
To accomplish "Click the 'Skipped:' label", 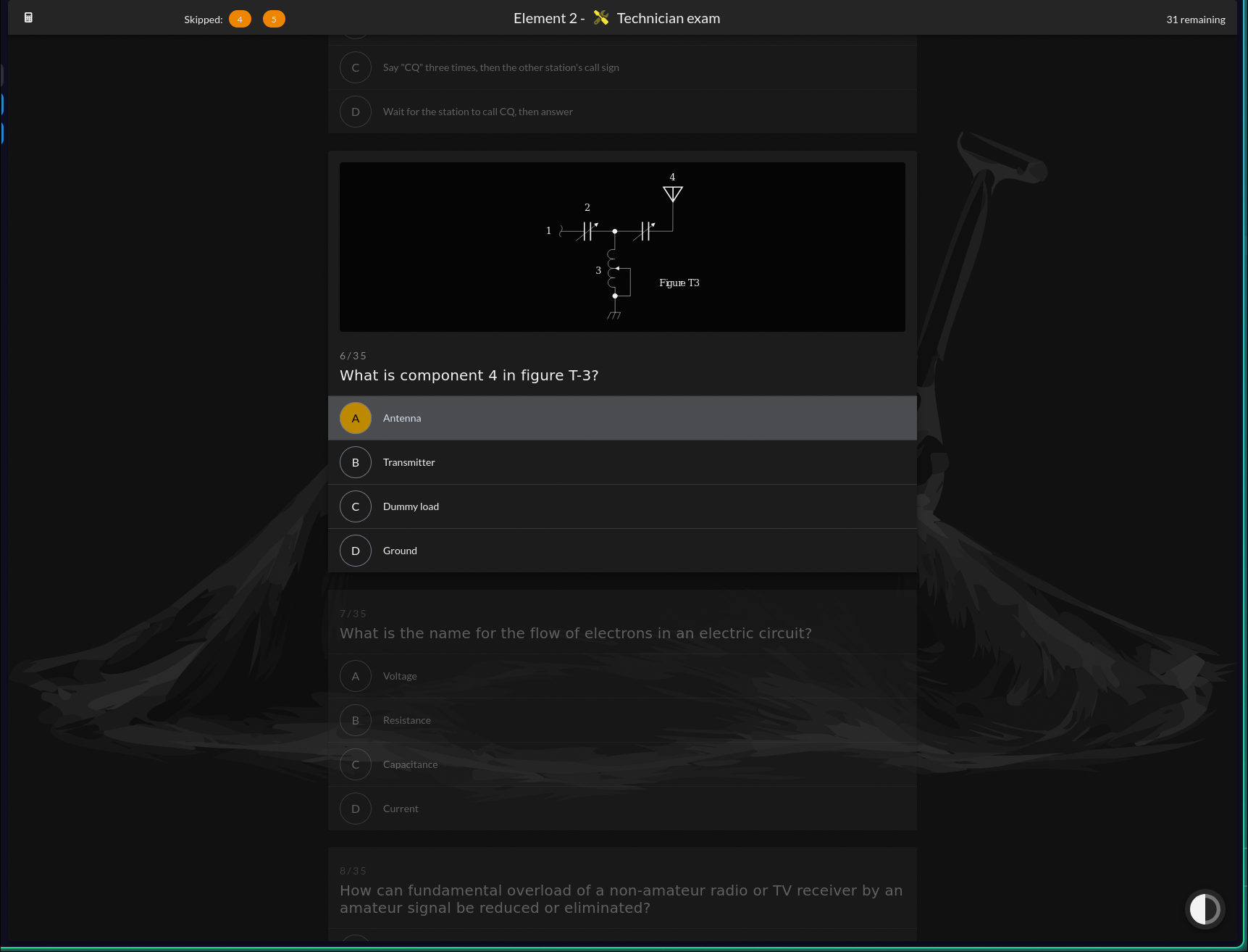I will click(x=203, y=20).
